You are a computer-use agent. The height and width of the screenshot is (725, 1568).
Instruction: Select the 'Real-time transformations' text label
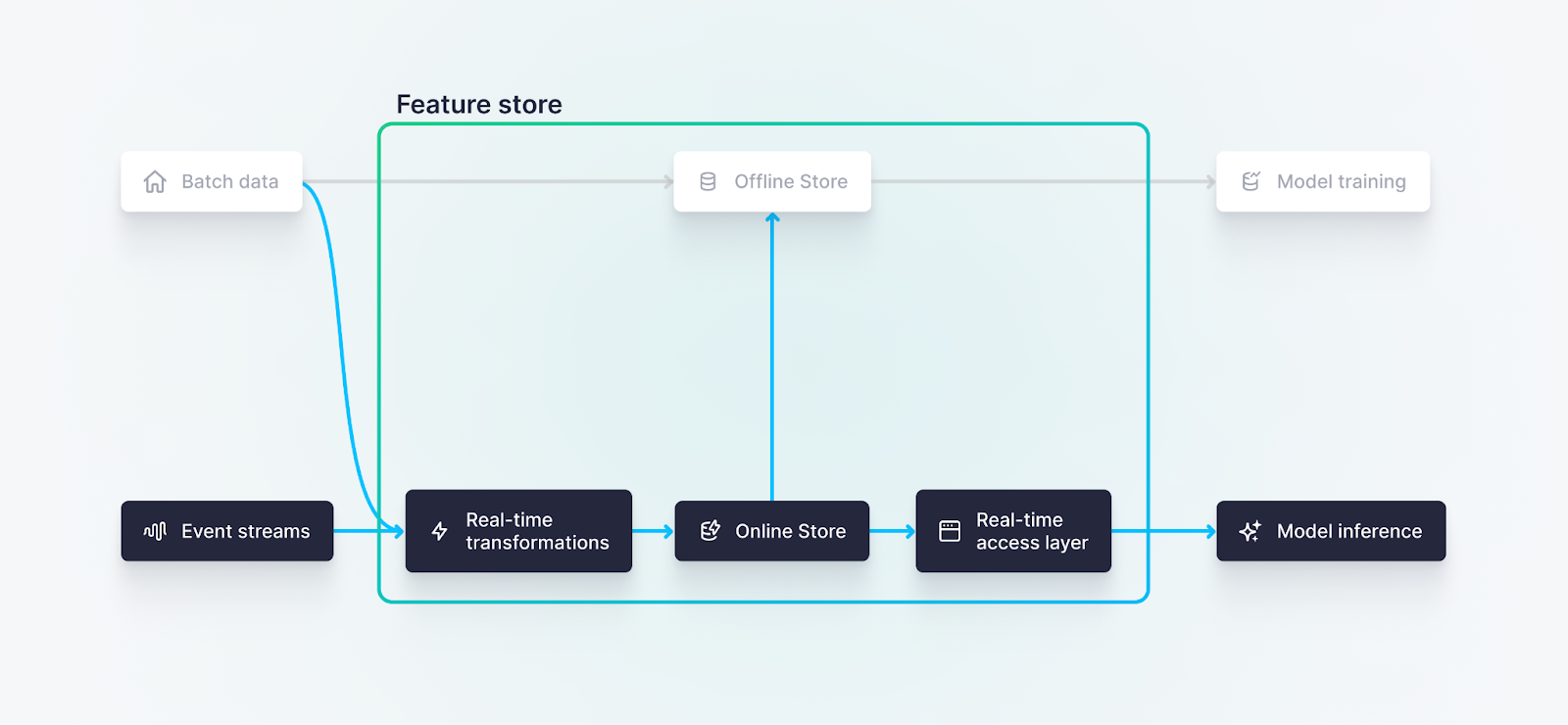(536, 531)
